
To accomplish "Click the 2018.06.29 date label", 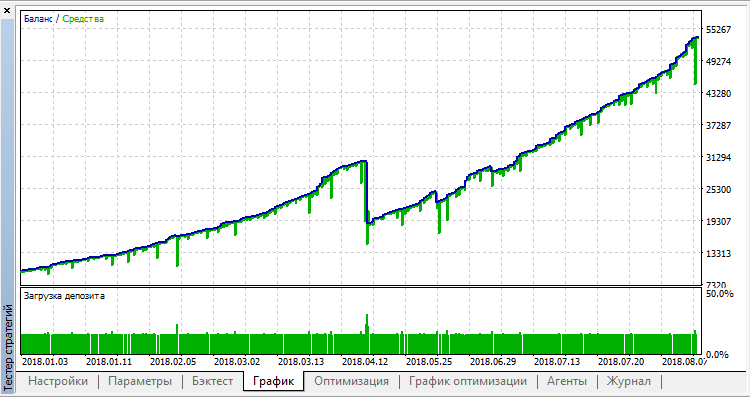I will point(493,361).
